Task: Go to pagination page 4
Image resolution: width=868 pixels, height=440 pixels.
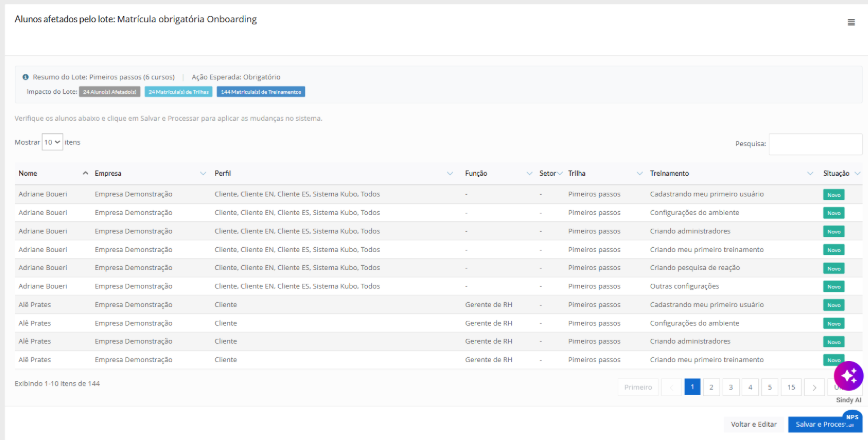Action: coord(750,387)
